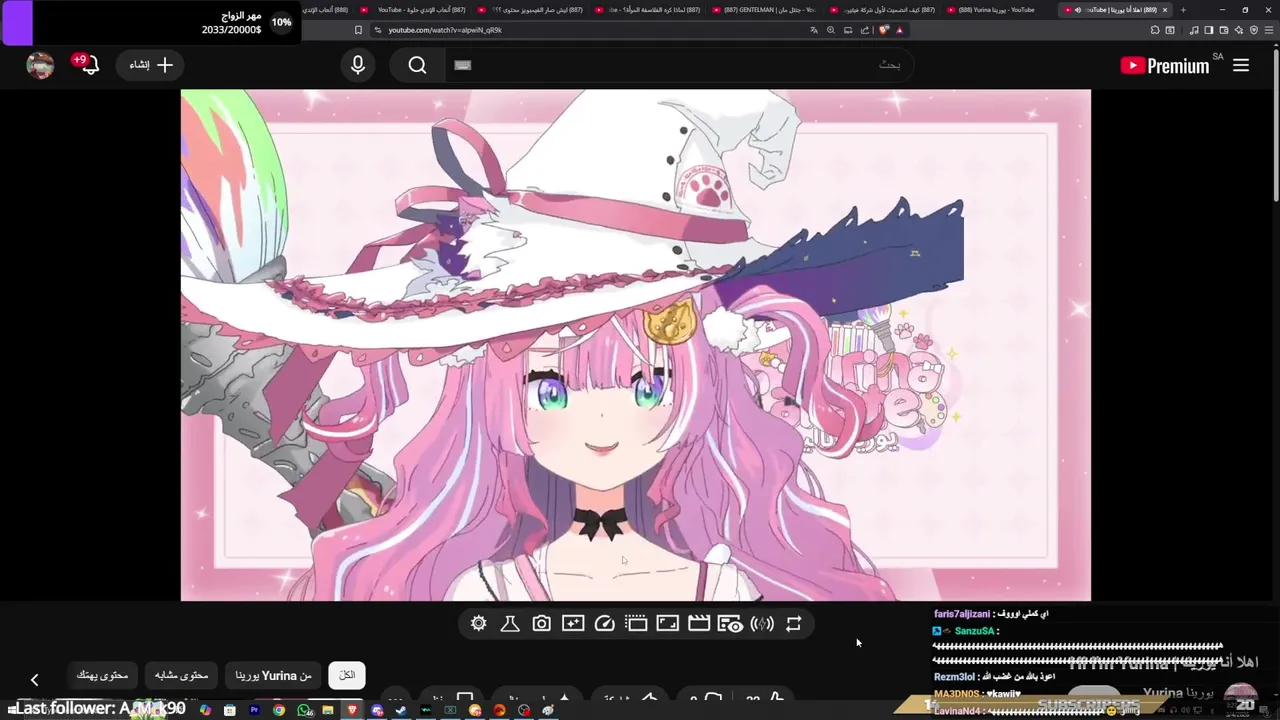Switch to the 'Yurina يورينا - YouTube' browser tab

pos(995,10)
